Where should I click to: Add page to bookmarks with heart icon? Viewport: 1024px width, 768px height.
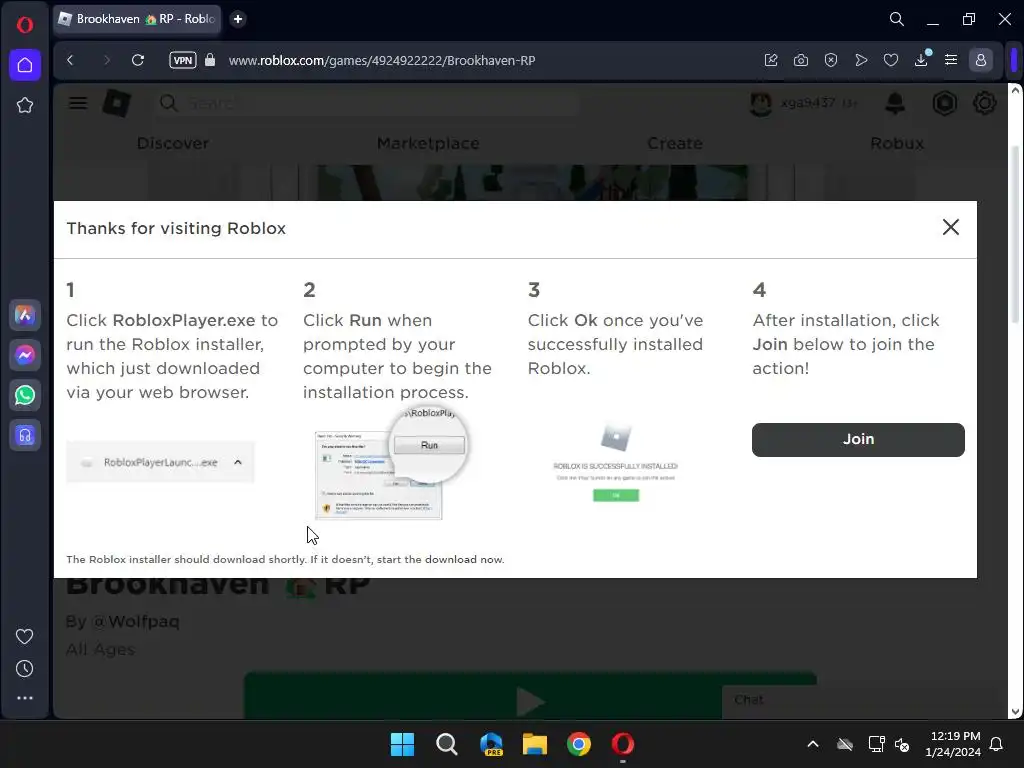[891, 60]
